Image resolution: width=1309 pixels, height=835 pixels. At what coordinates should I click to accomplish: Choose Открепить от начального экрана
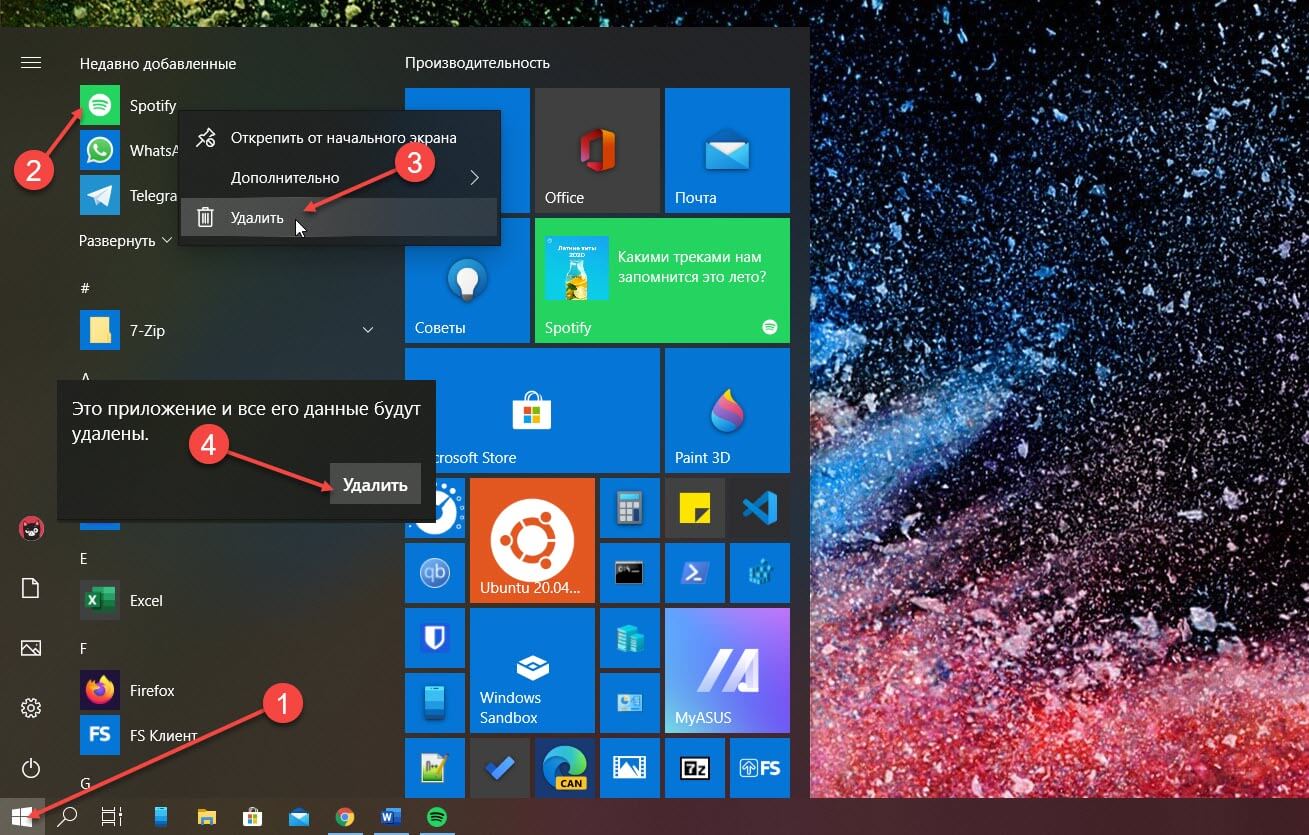pos(339,138)
